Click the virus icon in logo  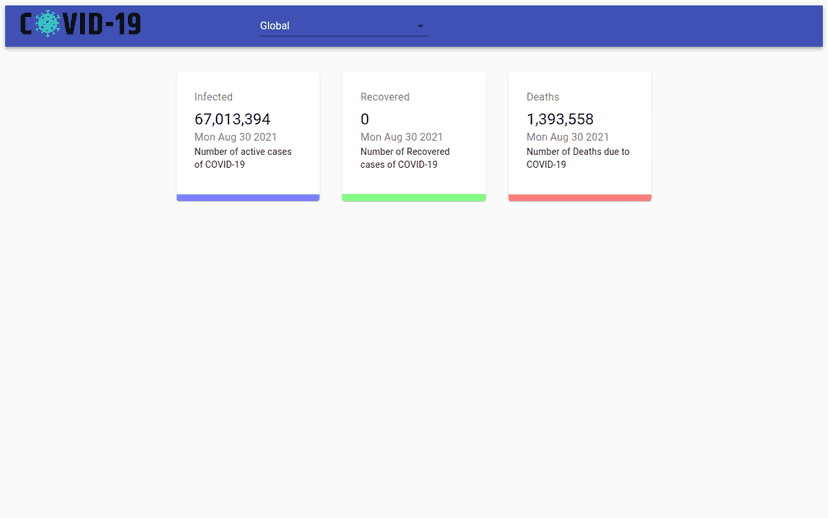tap(48, 24)
